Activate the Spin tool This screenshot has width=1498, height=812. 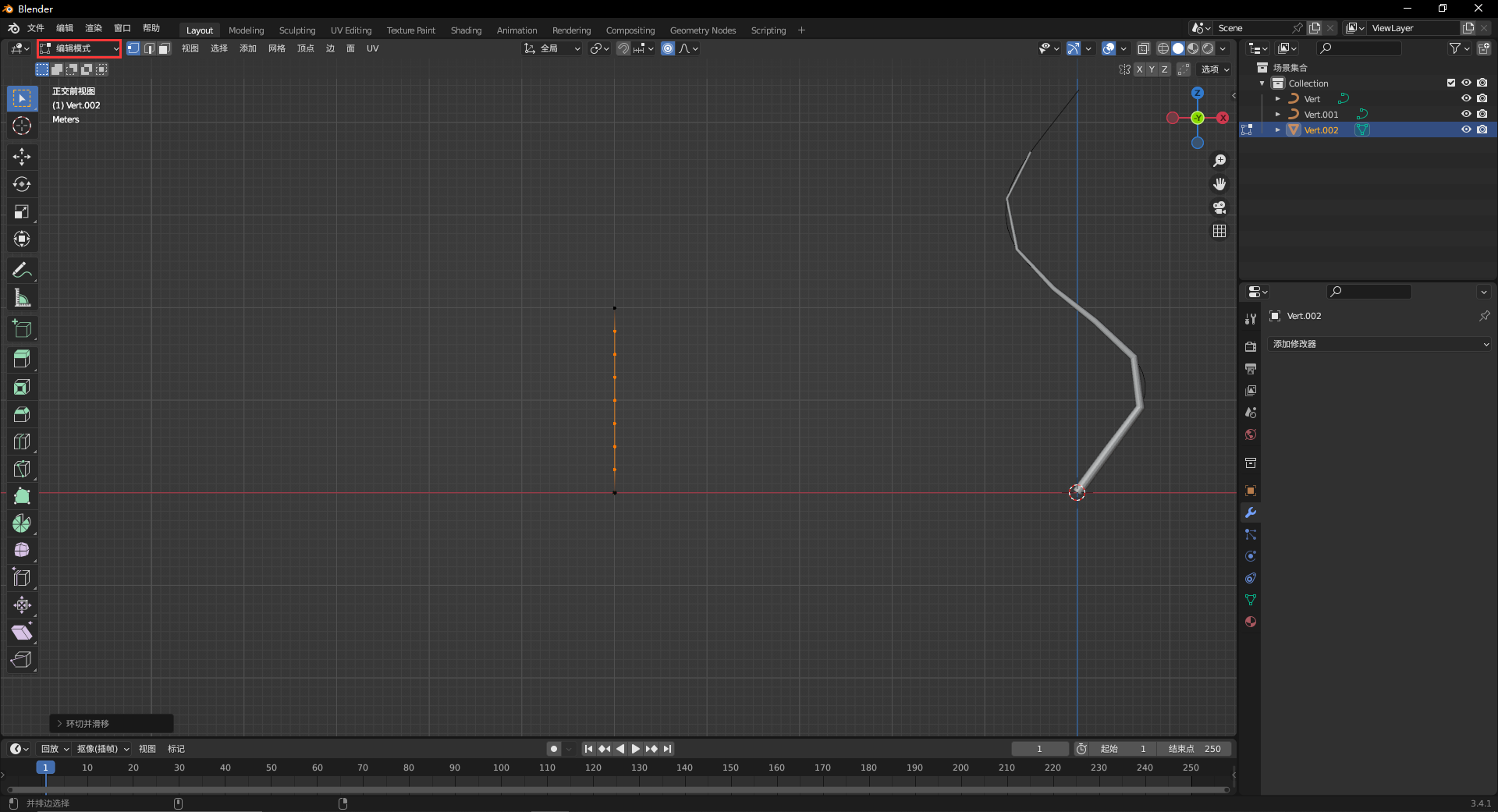click(x=22, y=523)
